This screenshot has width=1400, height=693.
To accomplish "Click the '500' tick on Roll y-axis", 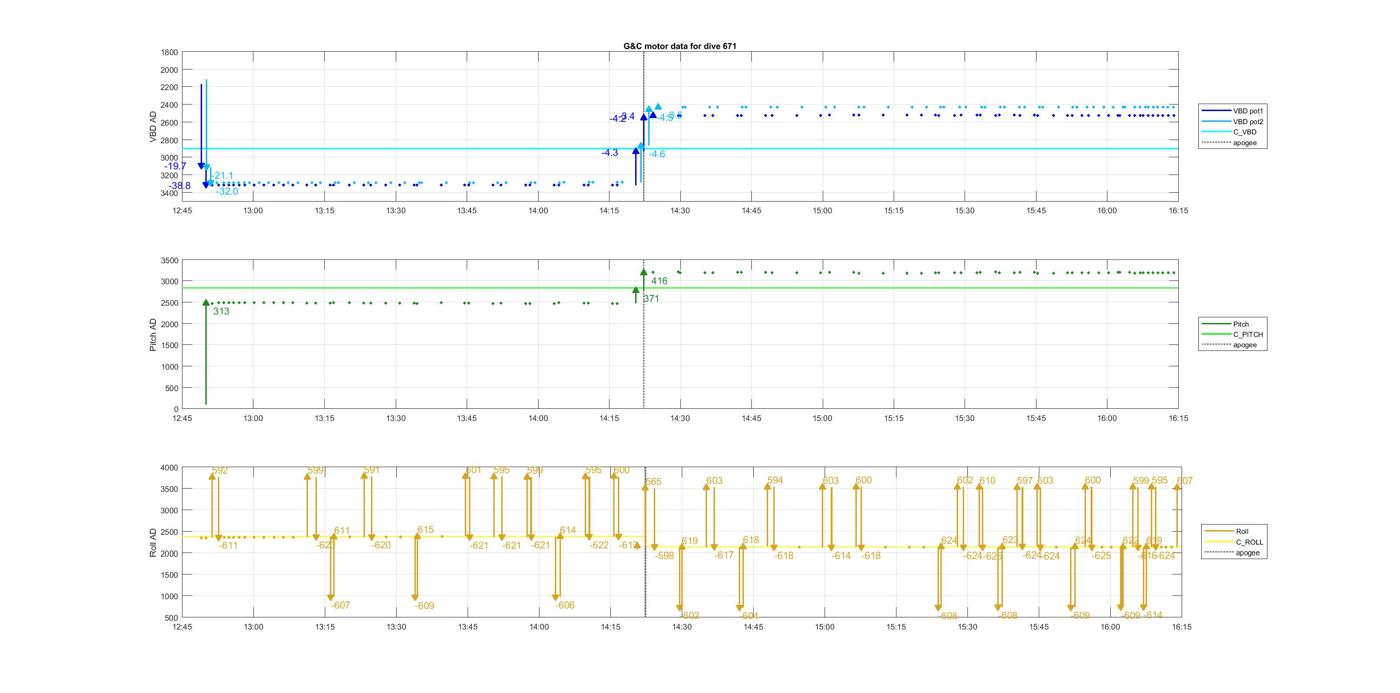I will [171, 617].
